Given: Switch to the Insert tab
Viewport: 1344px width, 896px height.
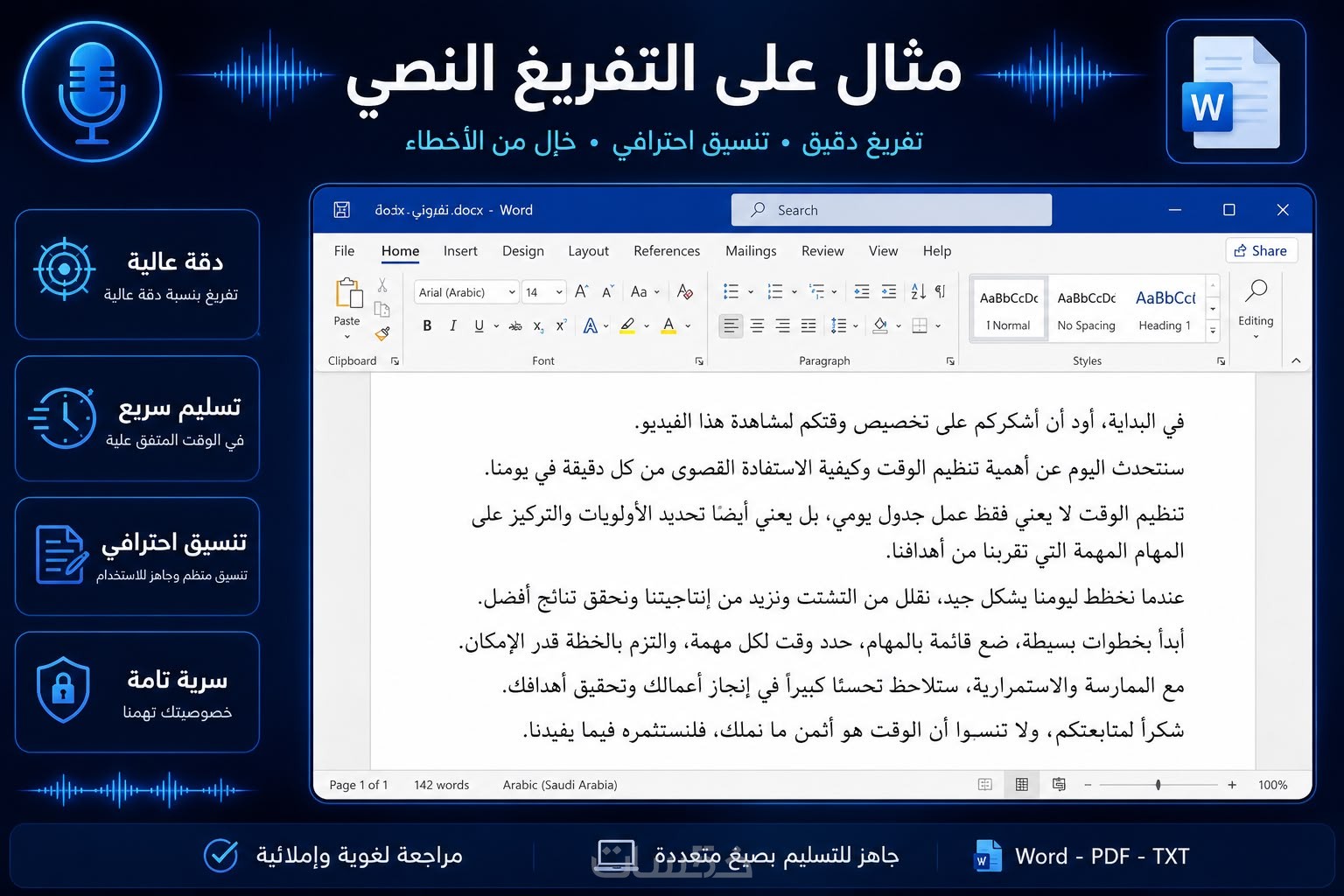Looking at the screenshot, I should 460,251.
